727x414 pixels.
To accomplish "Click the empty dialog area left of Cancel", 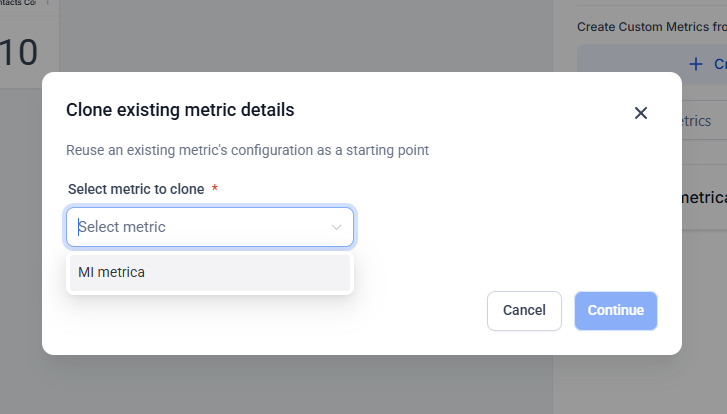I will click(x=300, y=311).
